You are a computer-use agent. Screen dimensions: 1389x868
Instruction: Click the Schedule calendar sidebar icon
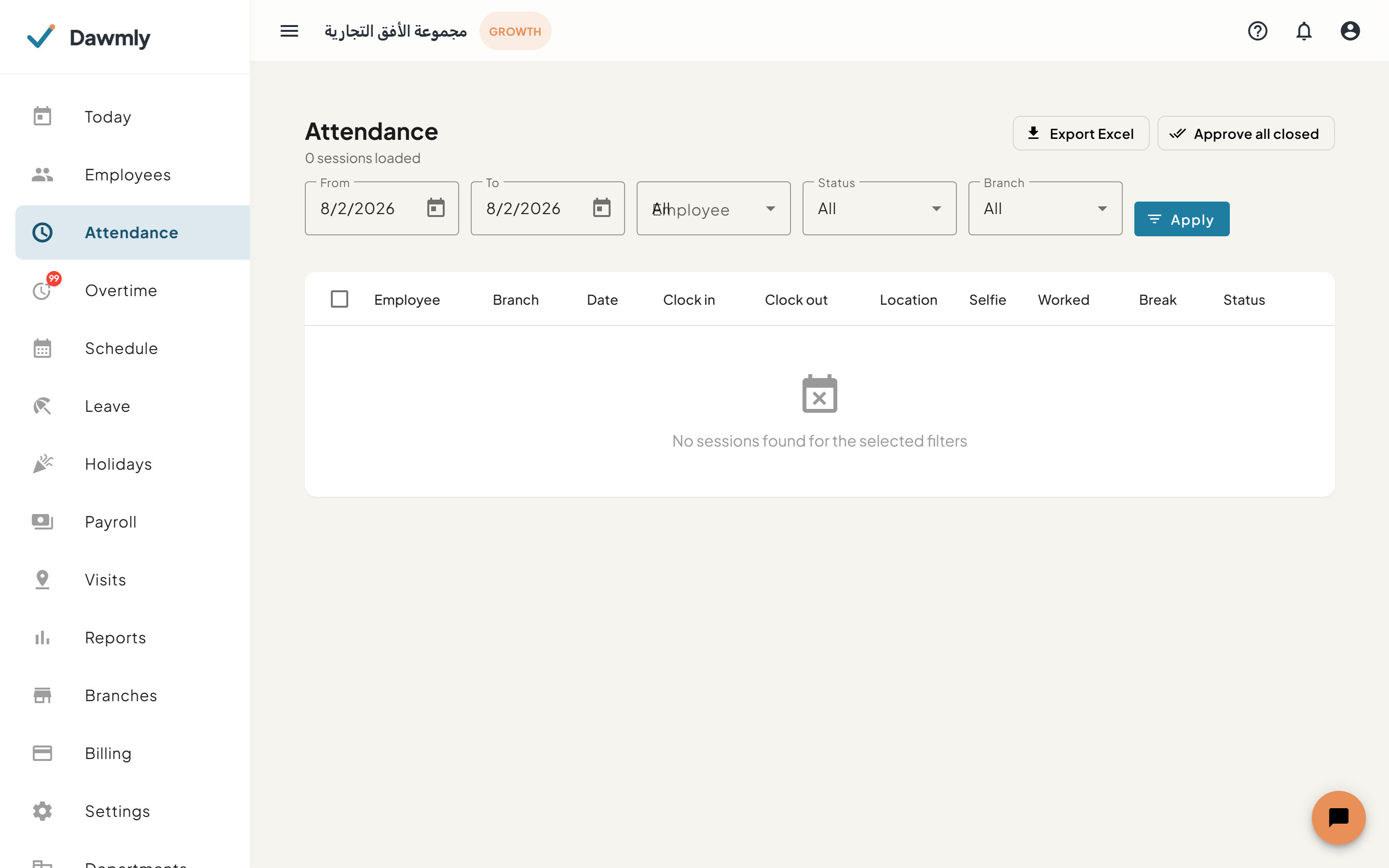click(42, 348)
